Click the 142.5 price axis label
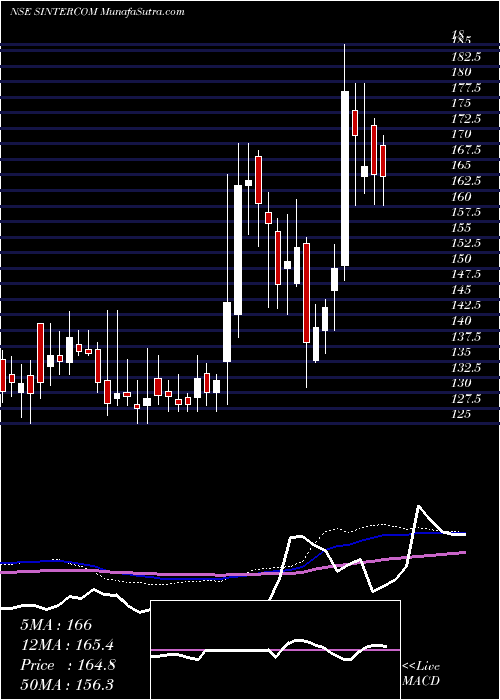500x700 pixels. point(467,305)
